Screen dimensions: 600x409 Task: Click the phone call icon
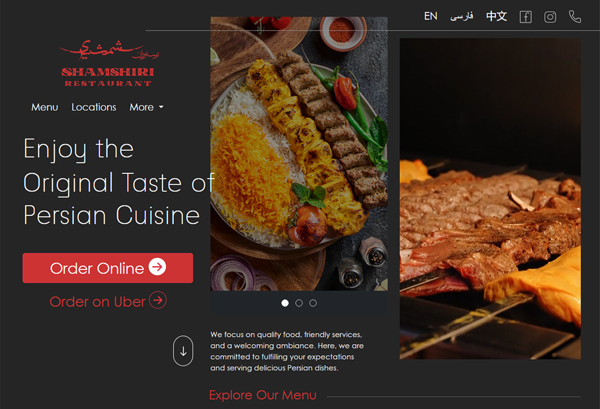(x=575, y=16)
